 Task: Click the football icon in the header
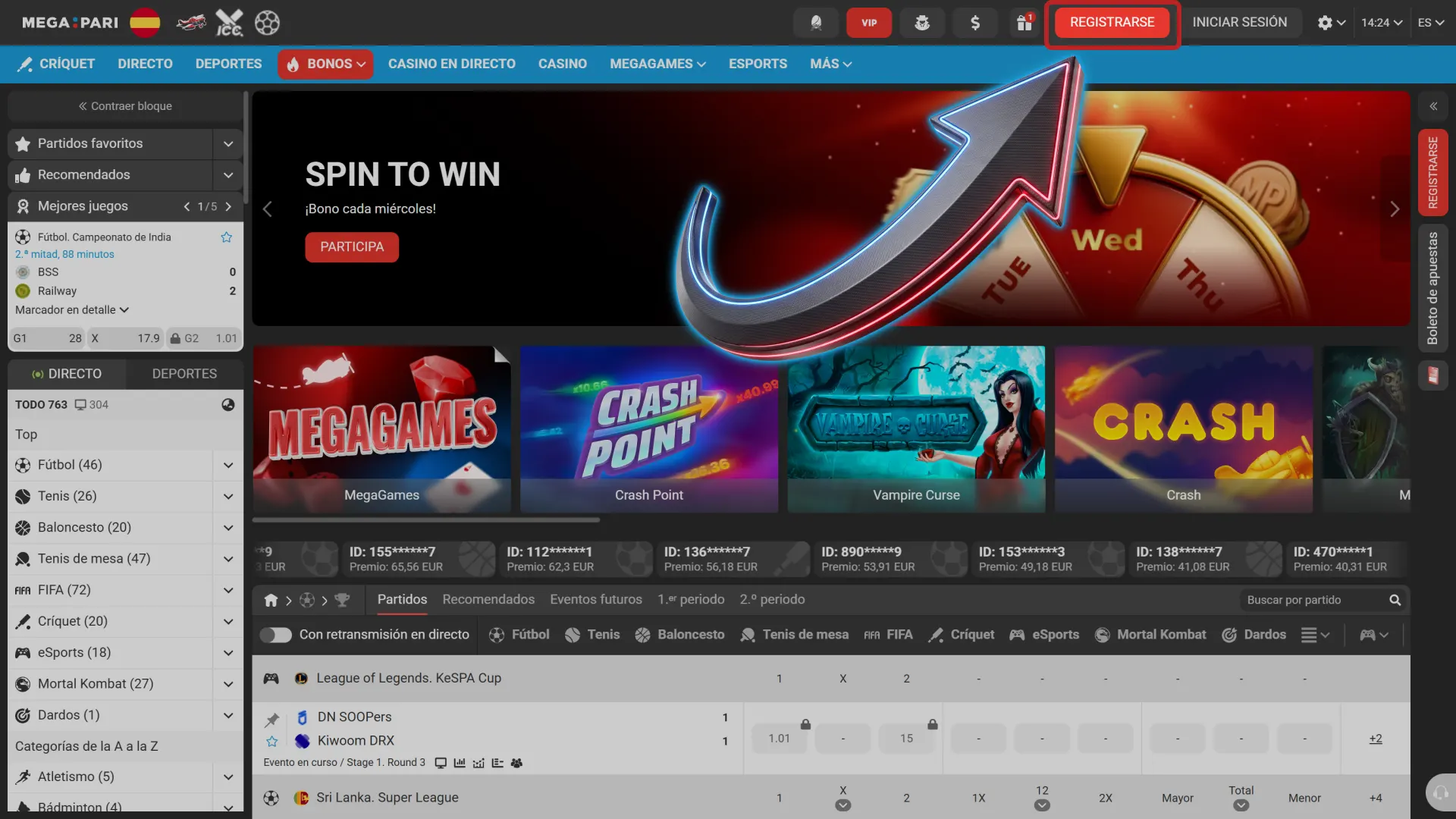(x=267, y=23)
